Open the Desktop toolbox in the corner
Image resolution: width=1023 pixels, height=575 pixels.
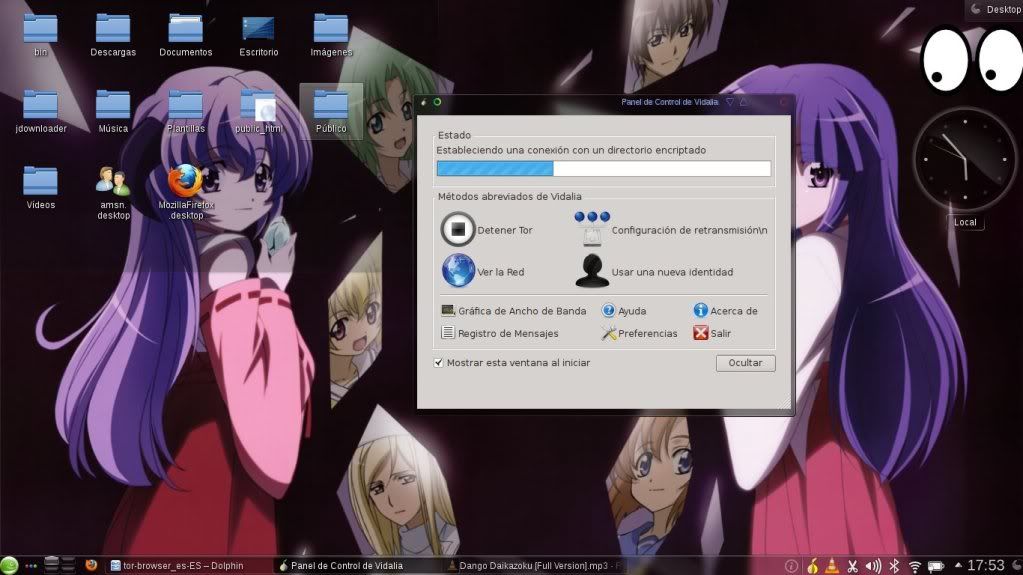[994, 9]
